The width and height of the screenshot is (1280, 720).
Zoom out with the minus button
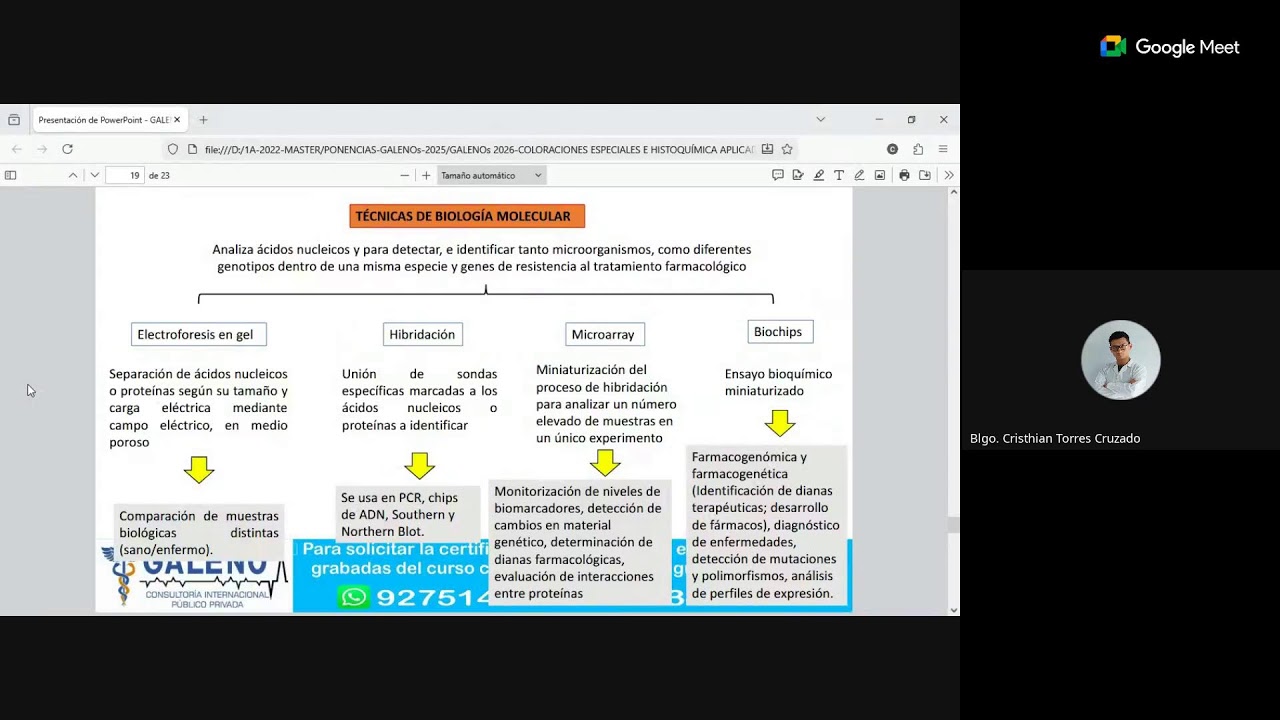tap(404, 175)
